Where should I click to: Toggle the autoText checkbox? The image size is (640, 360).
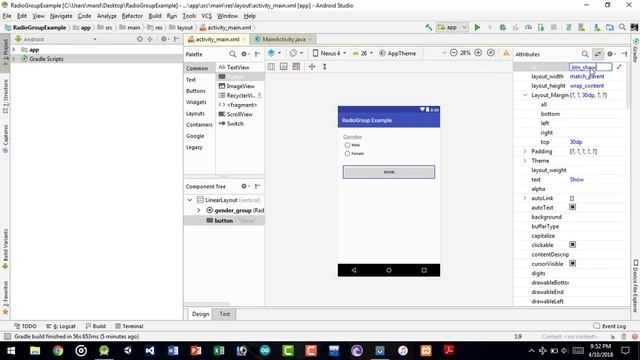click(x=573, y=207)
